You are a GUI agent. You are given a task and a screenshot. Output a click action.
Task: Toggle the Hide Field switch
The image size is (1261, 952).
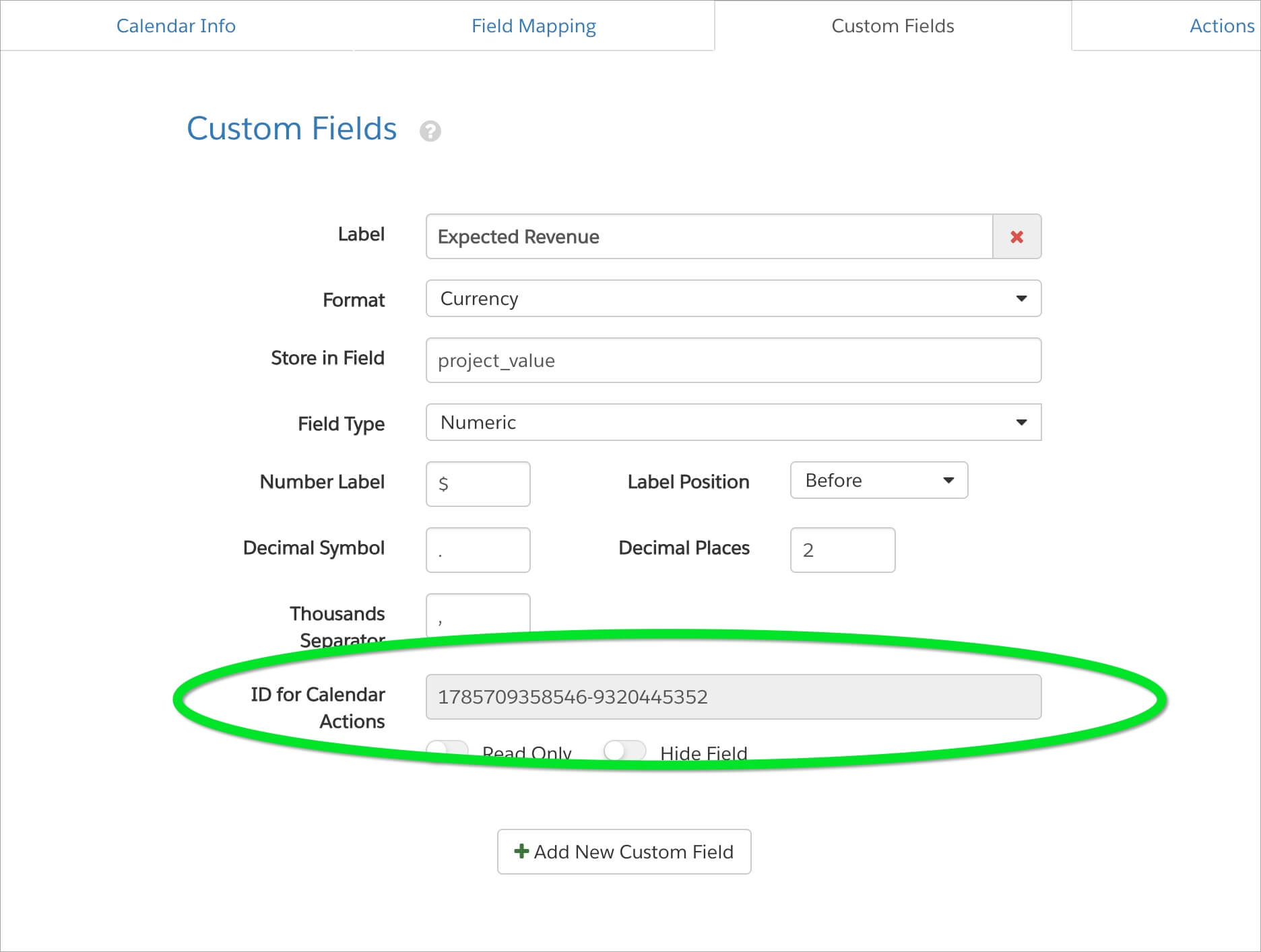624,750
